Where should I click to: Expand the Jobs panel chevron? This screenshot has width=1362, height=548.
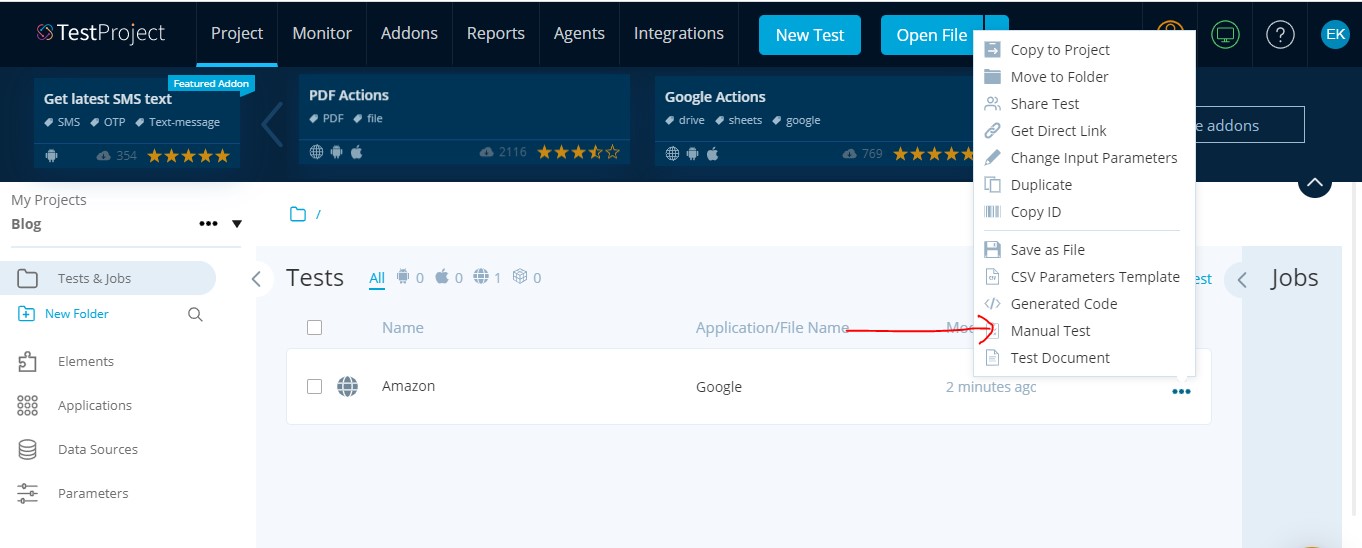pyautogui.click(x=1242, y=279)
